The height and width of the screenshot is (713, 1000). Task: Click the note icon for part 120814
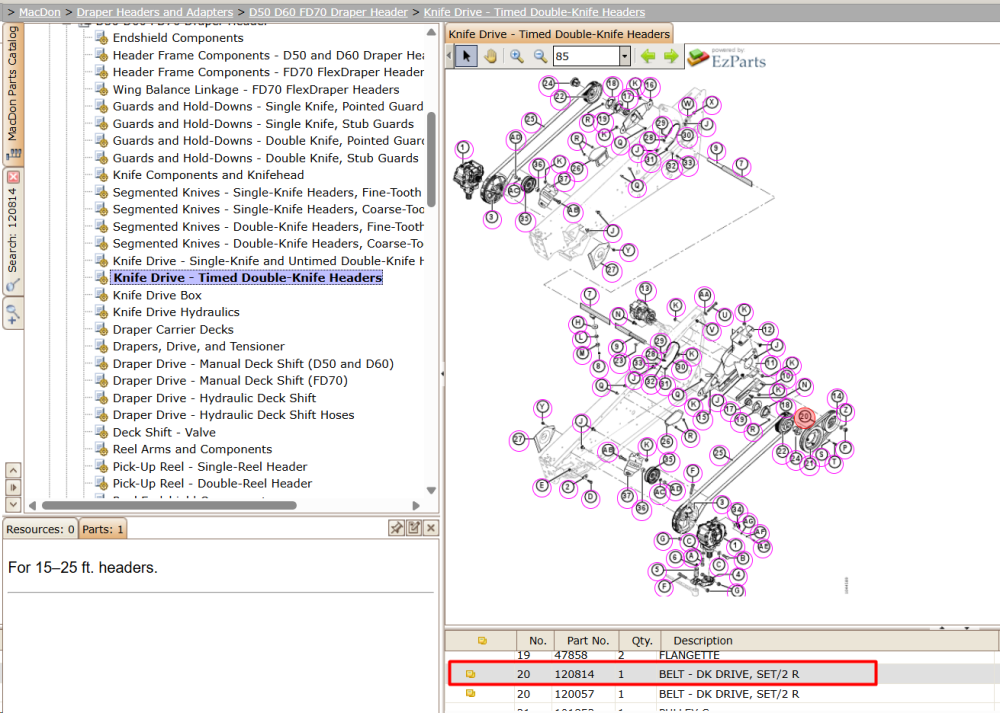[471, 674]
